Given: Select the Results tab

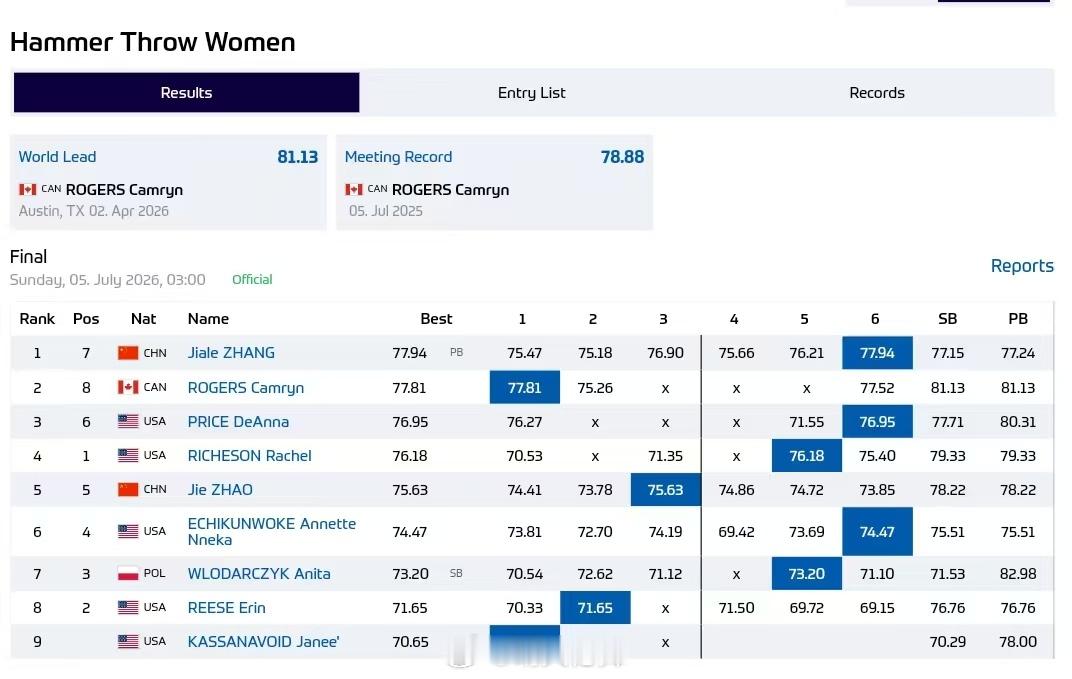Looking at the screenshot, I should [186, 92].
